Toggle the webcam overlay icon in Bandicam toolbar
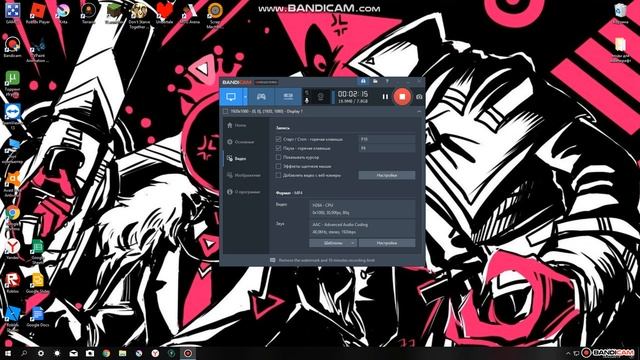 [x=321, y=97]
